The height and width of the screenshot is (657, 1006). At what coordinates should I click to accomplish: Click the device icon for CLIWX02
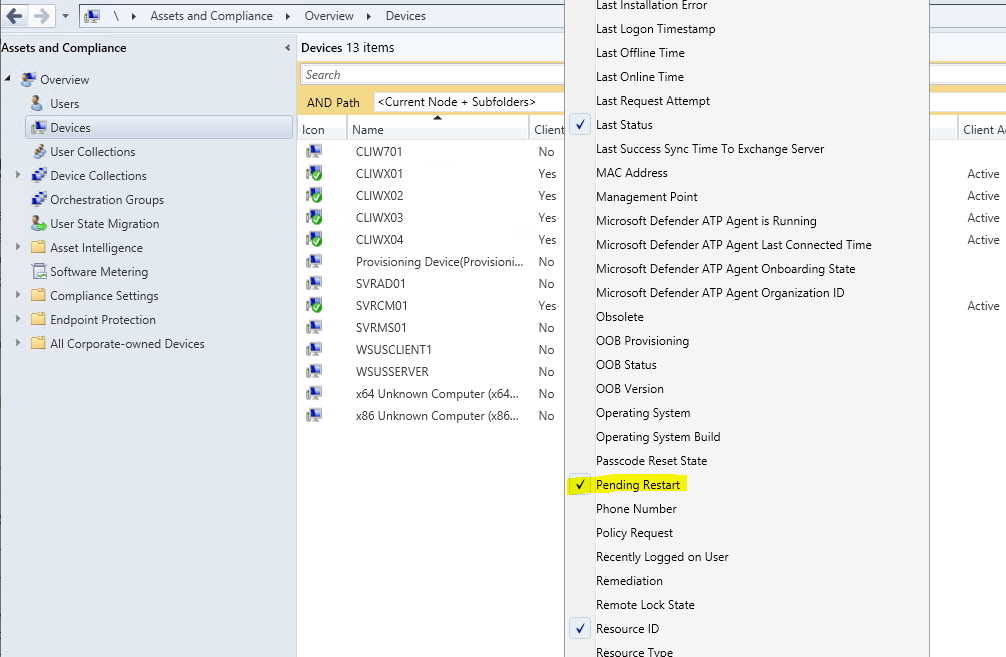coord(314,195)
